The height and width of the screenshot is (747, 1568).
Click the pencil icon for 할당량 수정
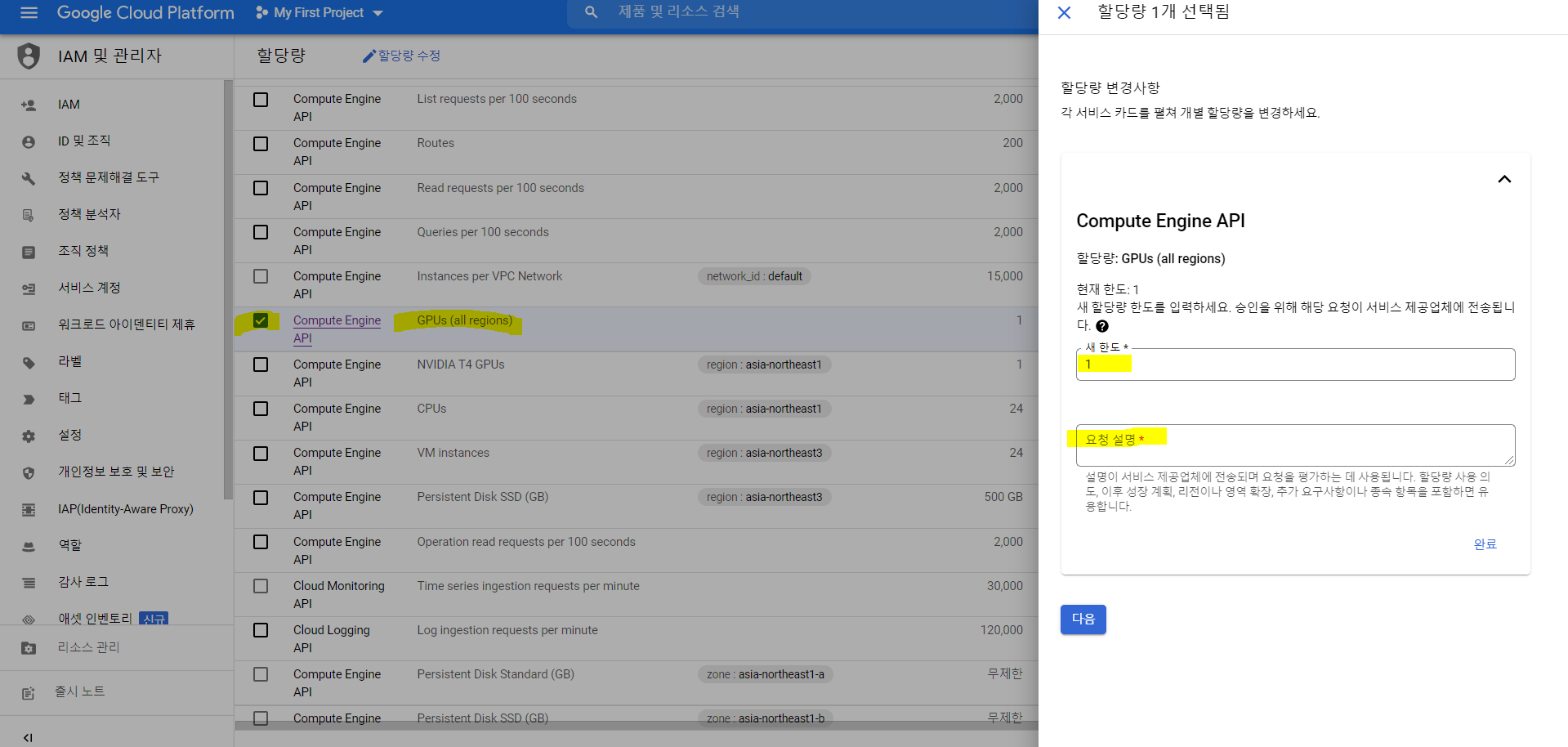(369, 56)
